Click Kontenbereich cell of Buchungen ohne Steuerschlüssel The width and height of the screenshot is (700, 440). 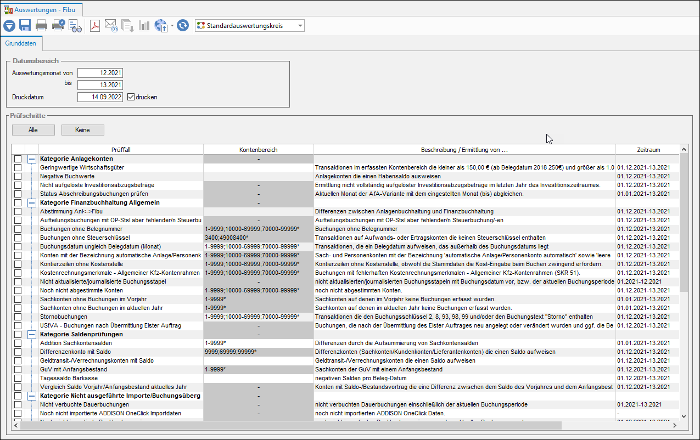pos(258,238)
